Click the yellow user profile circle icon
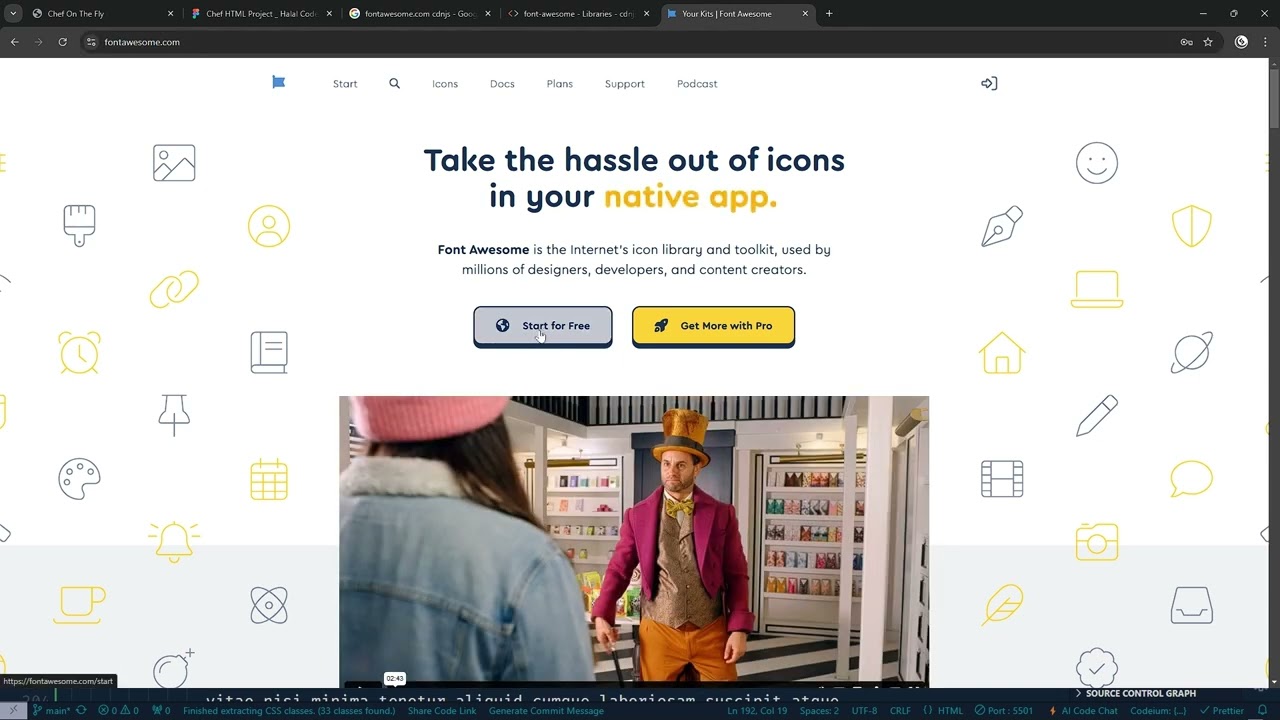1280x720 pixels. click(269, 227)
